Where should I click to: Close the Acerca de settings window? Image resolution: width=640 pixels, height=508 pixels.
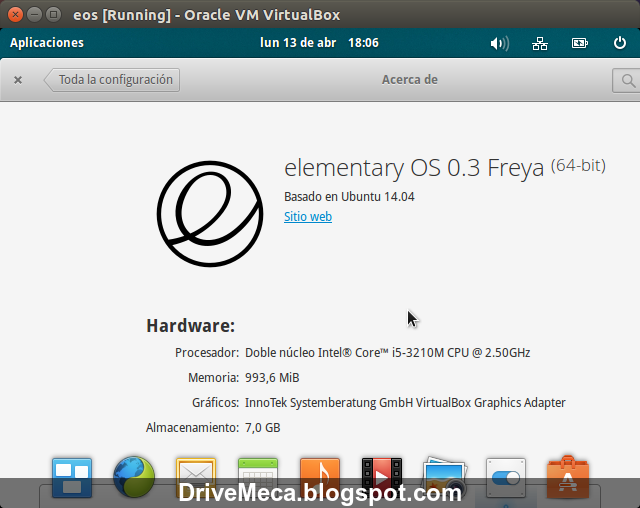click(18, 80)
